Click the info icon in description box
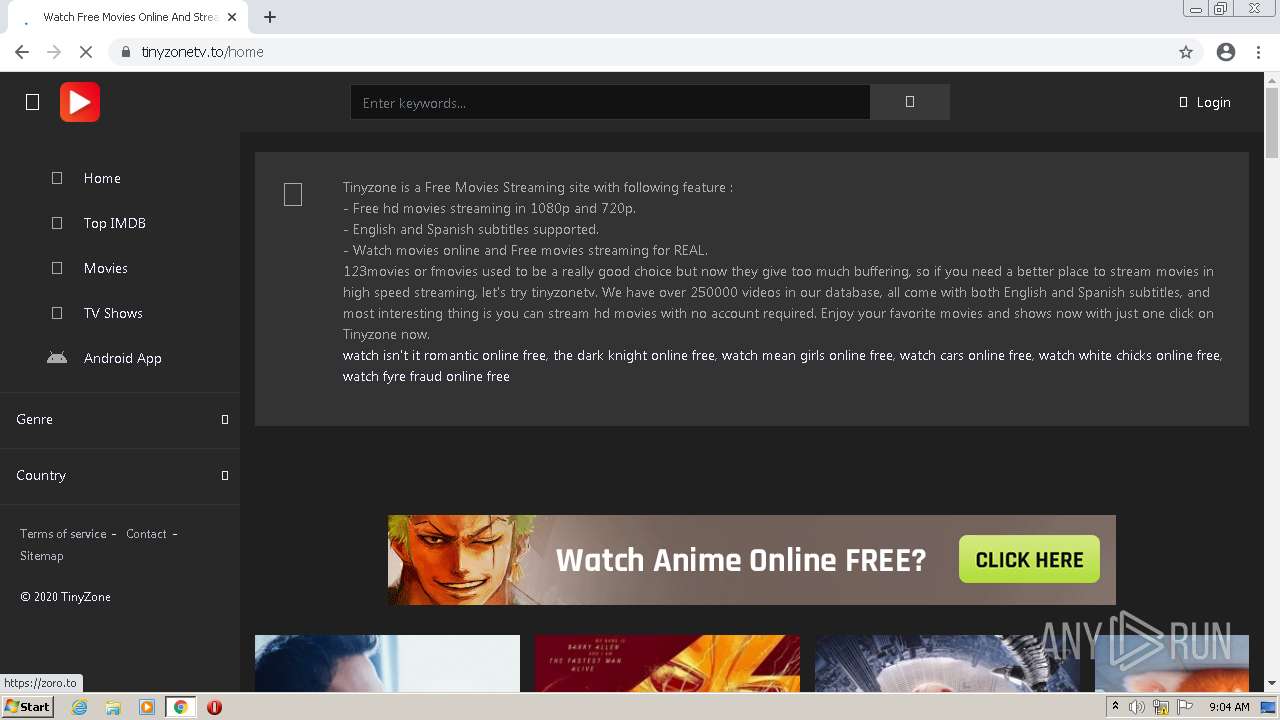This screenshot has width=1280, height=720. click(293, 195)
